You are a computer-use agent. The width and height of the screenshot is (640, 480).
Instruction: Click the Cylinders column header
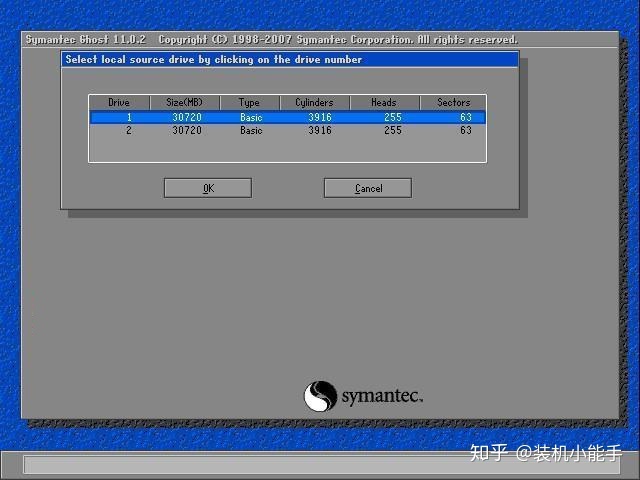(314, 102)
